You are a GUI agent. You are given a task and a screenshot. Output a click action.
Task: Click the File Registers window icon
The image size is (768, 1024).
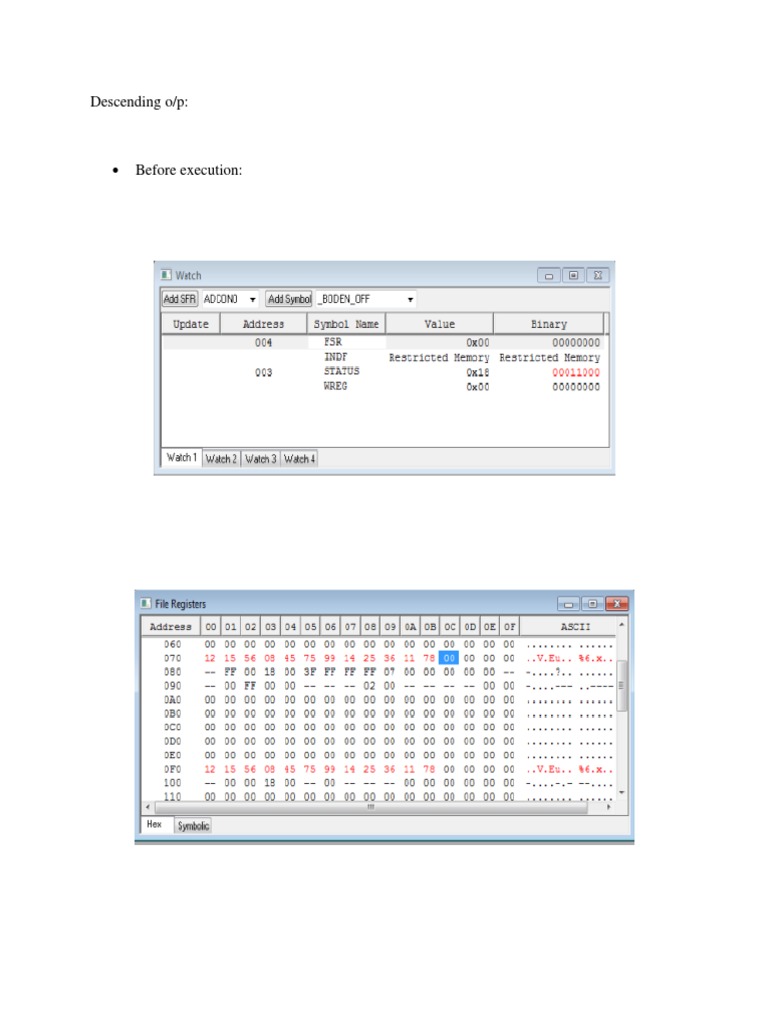tap(146, 603)
